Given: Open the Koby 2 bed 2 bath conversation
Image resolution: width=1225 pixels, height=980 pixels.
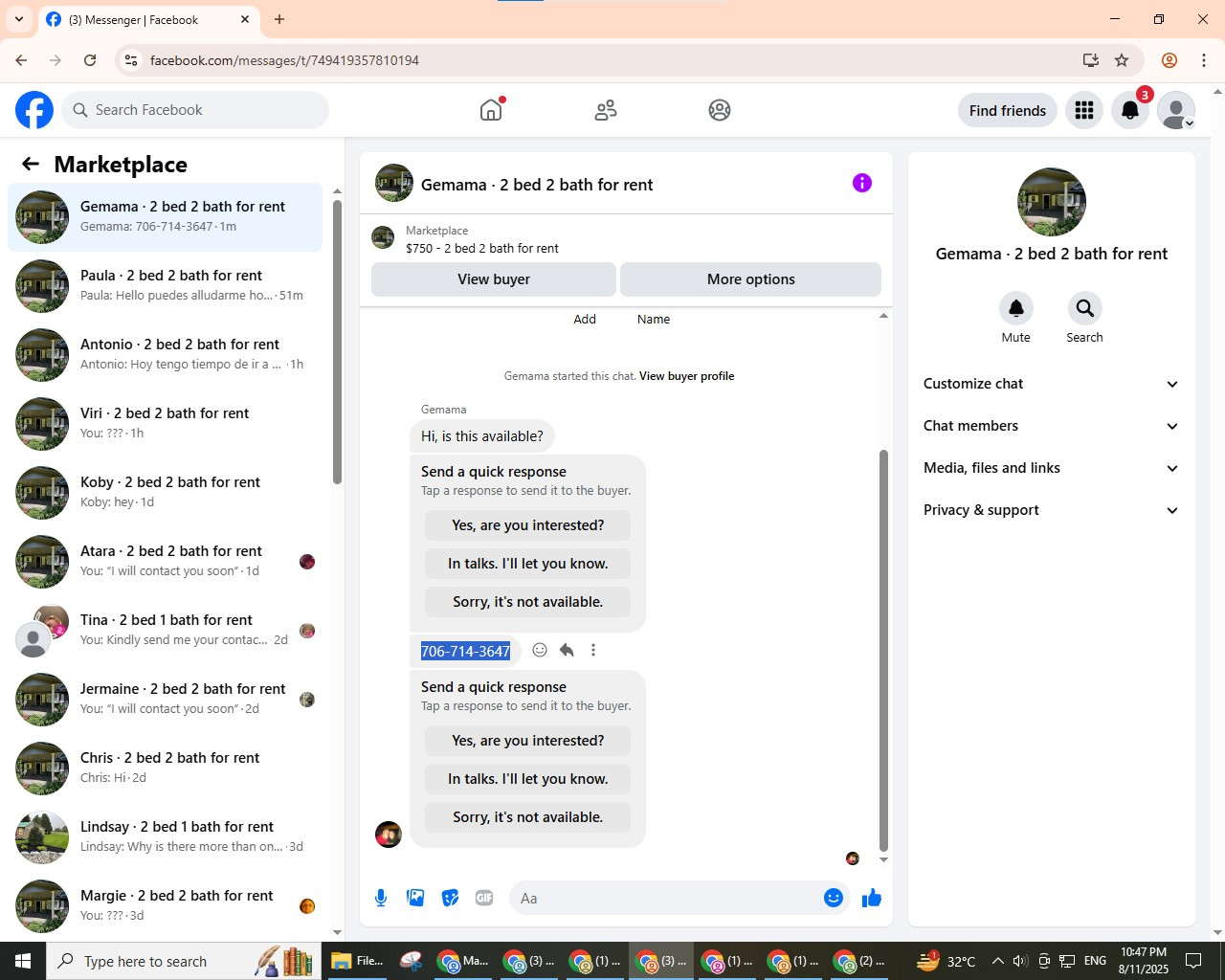Looking at the screenshot, I should pyautogui.click(x=166, y=492).
